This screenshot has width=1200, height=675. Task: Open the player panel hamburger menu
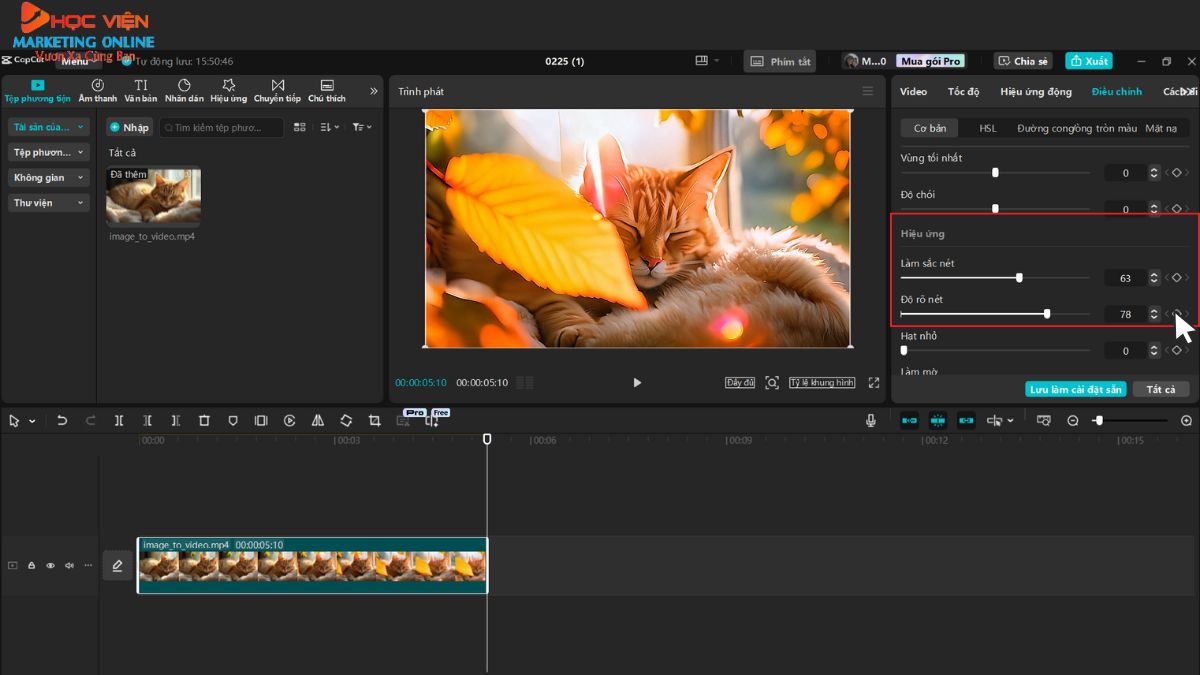(x=868, y=91)
